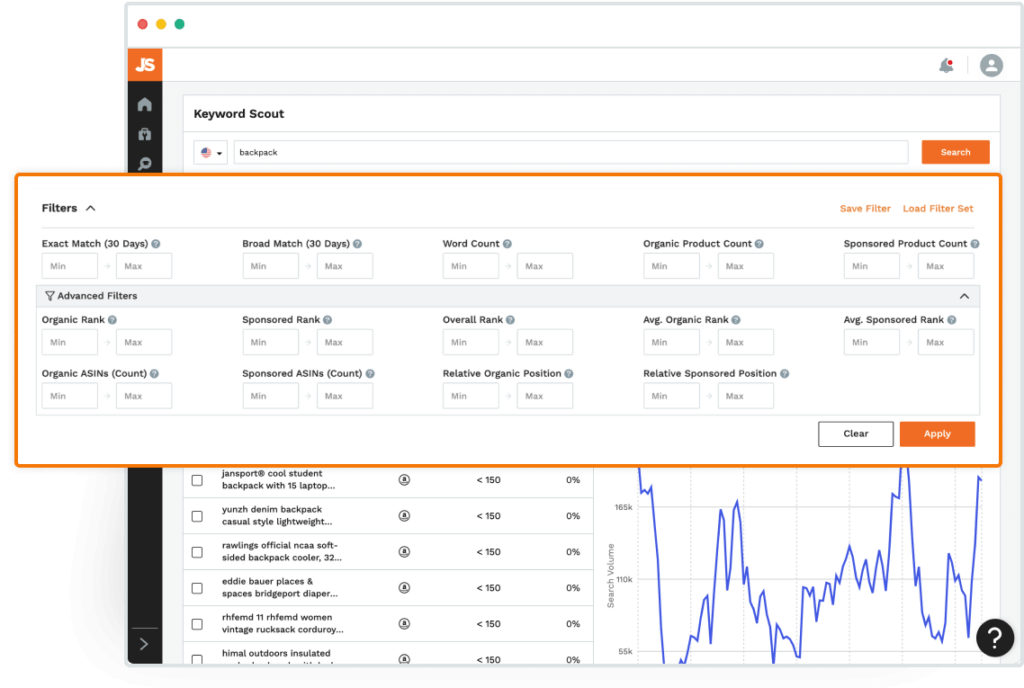The height and width of the screenshot is (688, 1024).
Task: Click the Avg. Sponsored Rank Min field
Action: click(872, 343)
